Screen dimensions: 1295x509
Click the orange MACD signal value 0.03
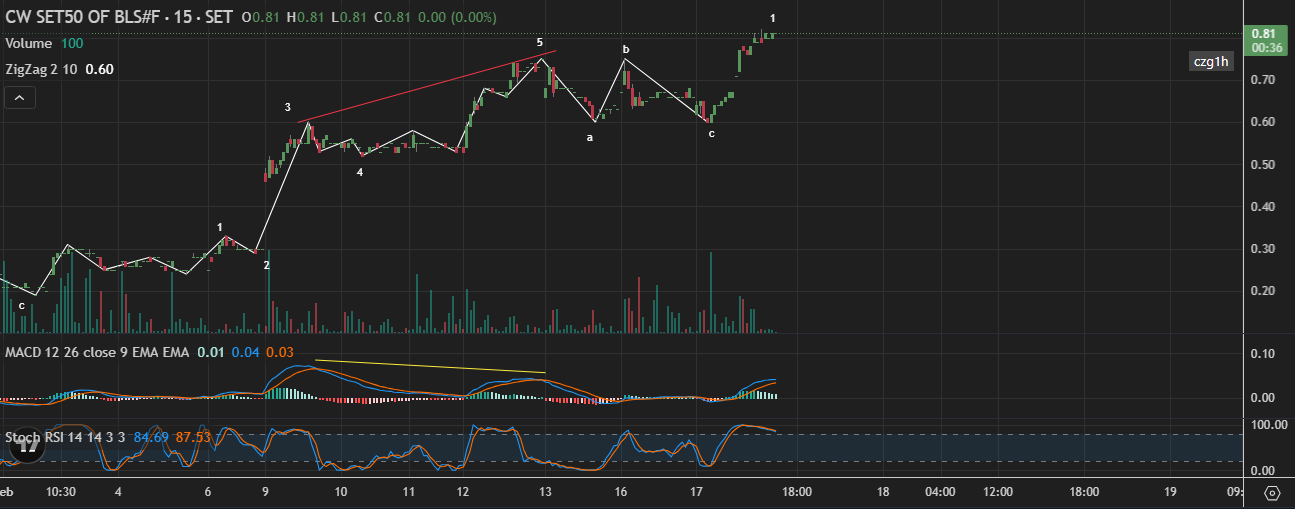tap(280, 352)
